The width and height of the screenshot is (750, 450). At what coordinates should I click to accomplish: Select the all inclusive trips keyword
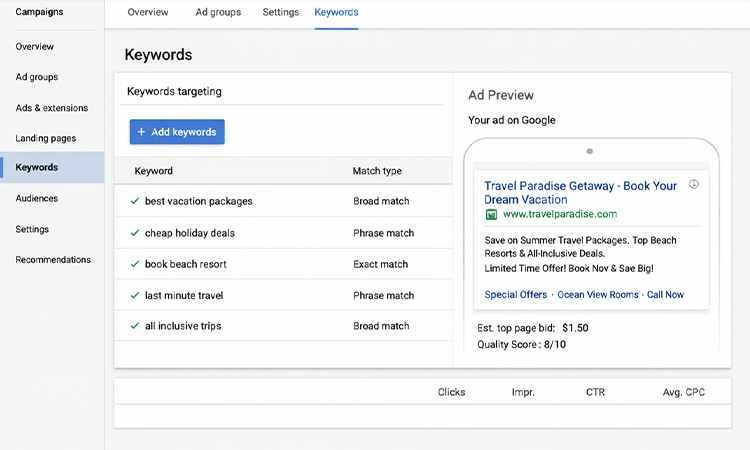183,326
